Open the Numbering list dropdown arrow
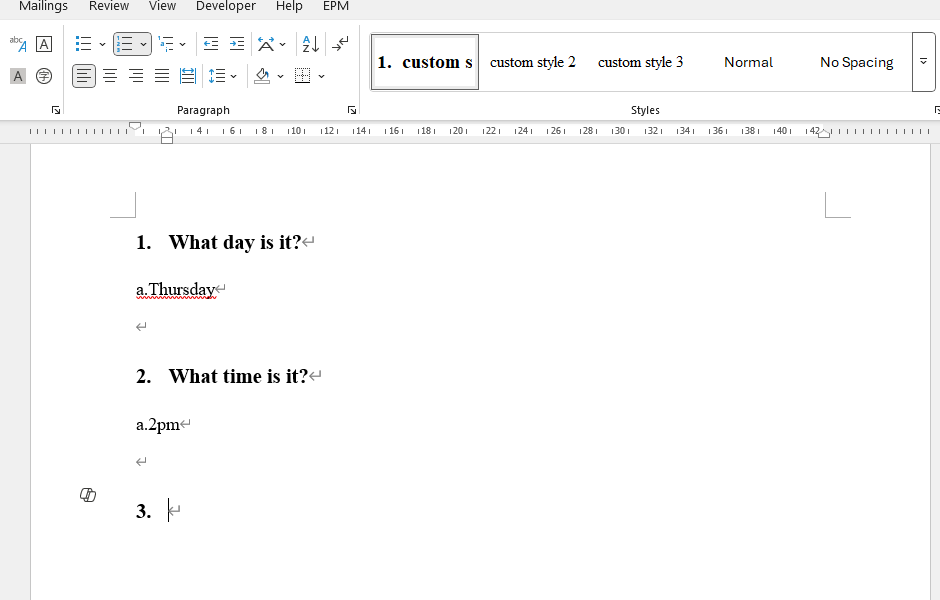This screenshot has height=600, width=940. [143, 44]
